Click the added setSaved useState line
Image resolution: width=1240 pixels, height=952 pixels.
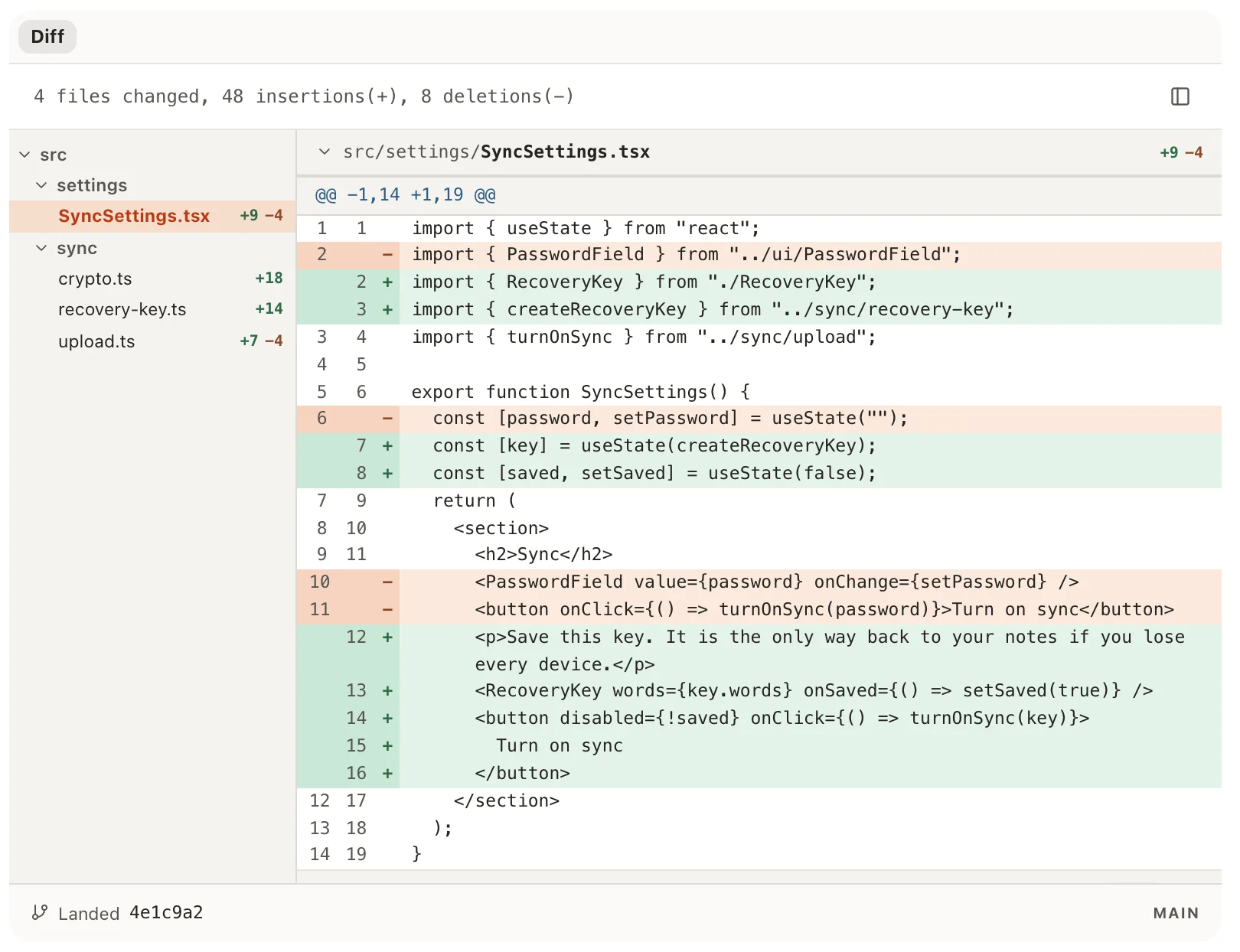click(x=759, y=473)
